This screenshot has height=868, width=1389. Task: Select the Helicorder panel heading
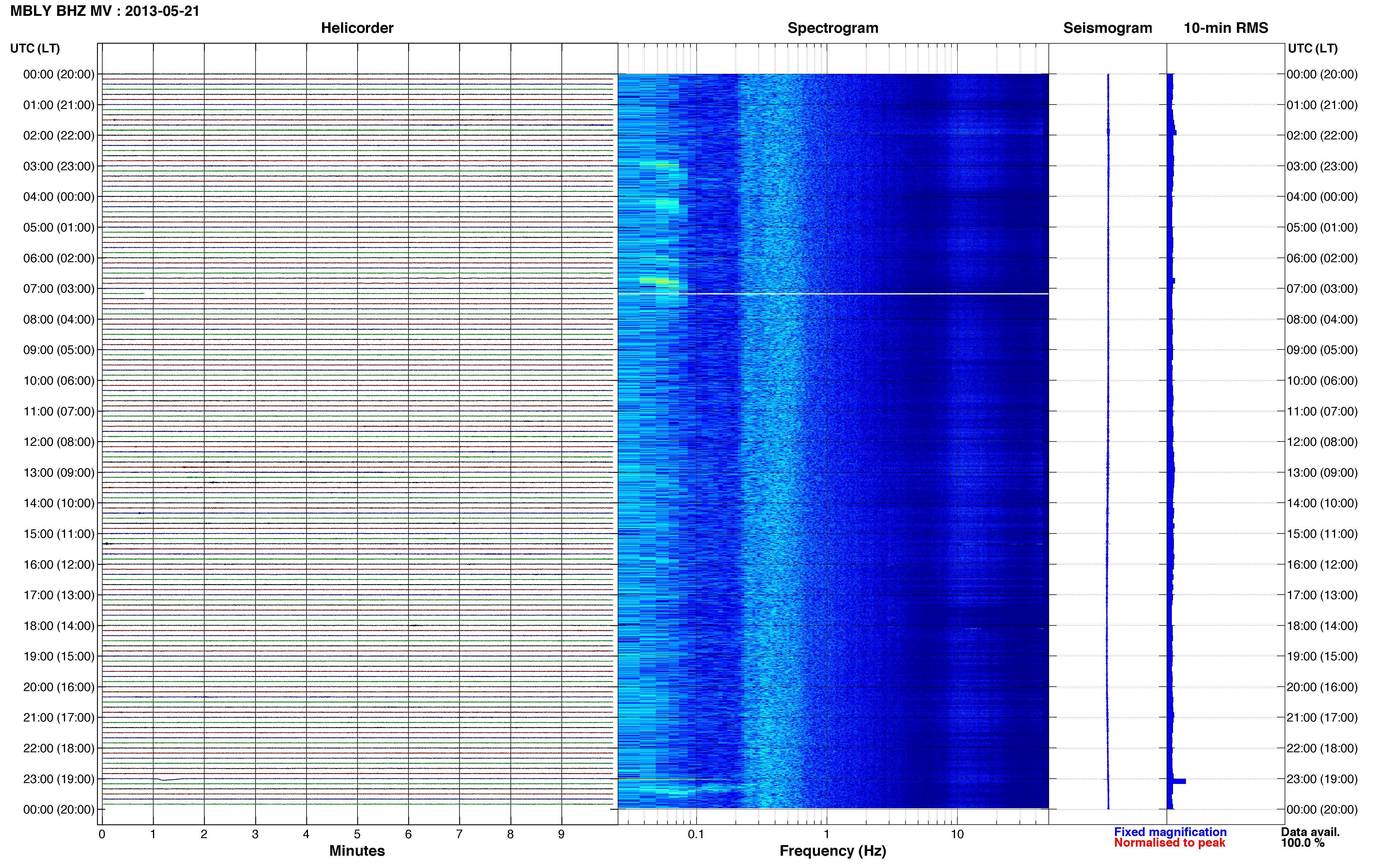pos(357,28)
